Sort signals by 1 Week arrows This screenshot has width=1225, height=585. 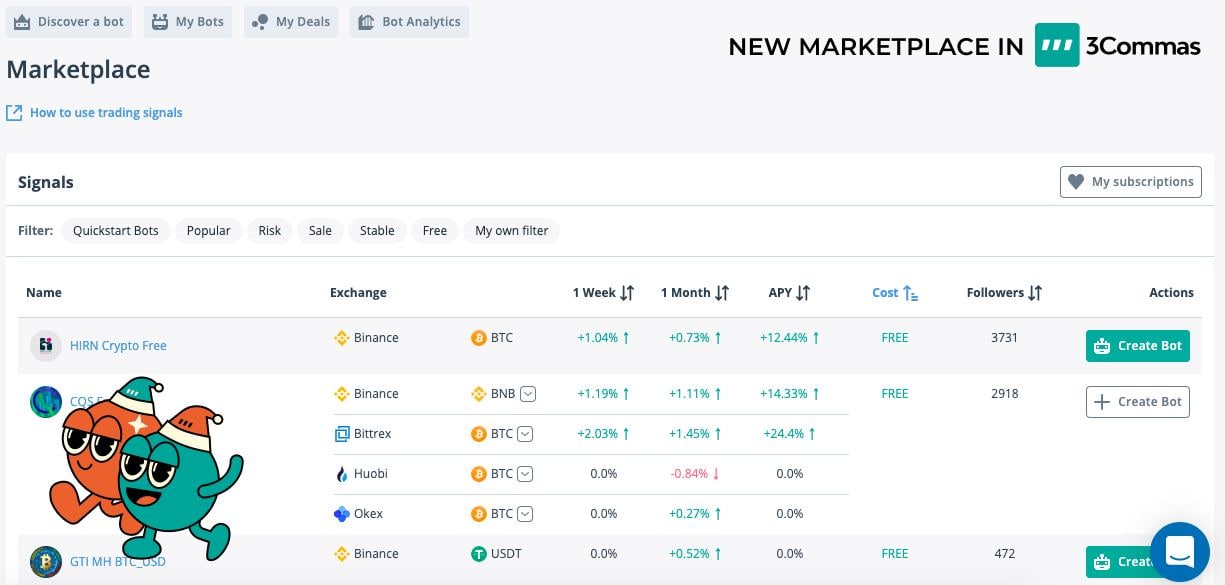click(x=627, y=293)
